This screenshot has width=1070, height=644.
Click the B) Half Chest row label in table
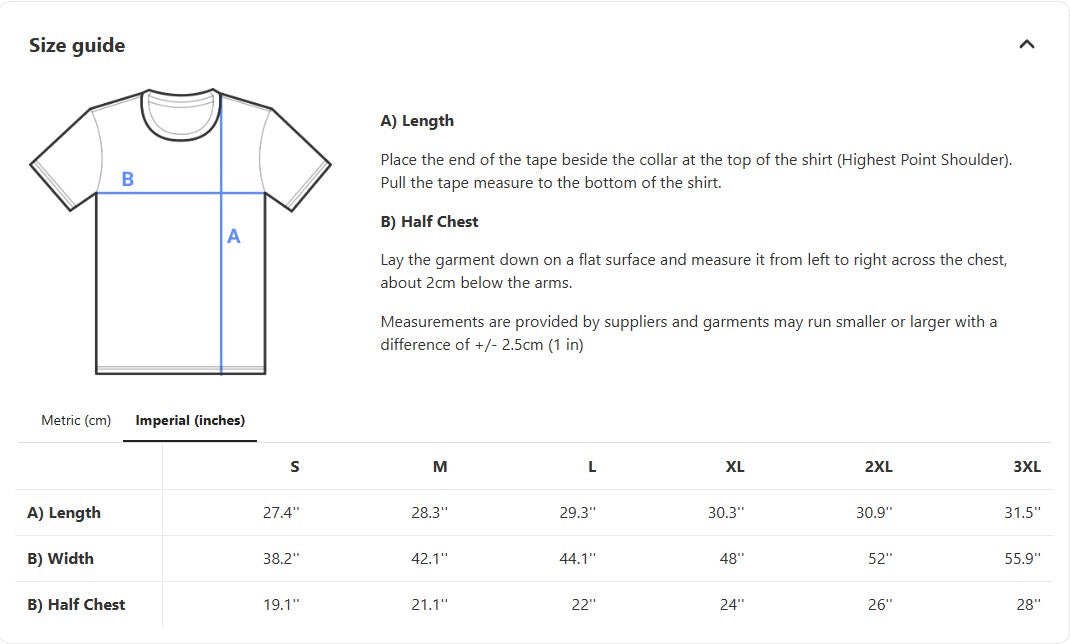pos(76,605)
